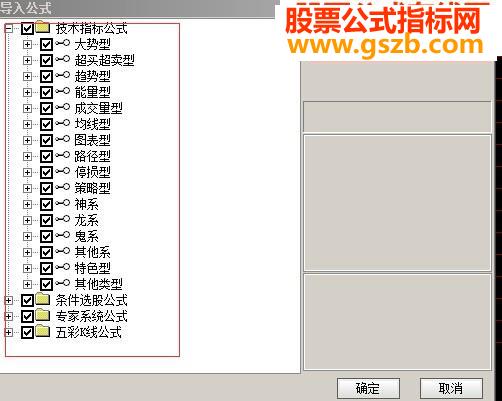Click the 能量型 key icon
This screenshot has height=401, width=502.
point(63,92)
